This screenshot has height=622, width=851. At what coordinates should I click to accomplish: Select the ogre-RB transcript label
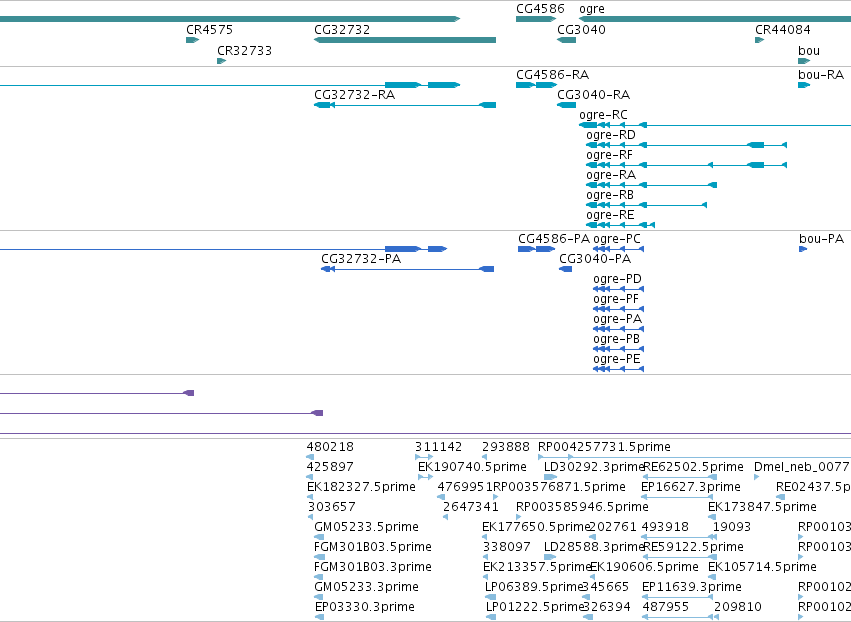(610, 195)
